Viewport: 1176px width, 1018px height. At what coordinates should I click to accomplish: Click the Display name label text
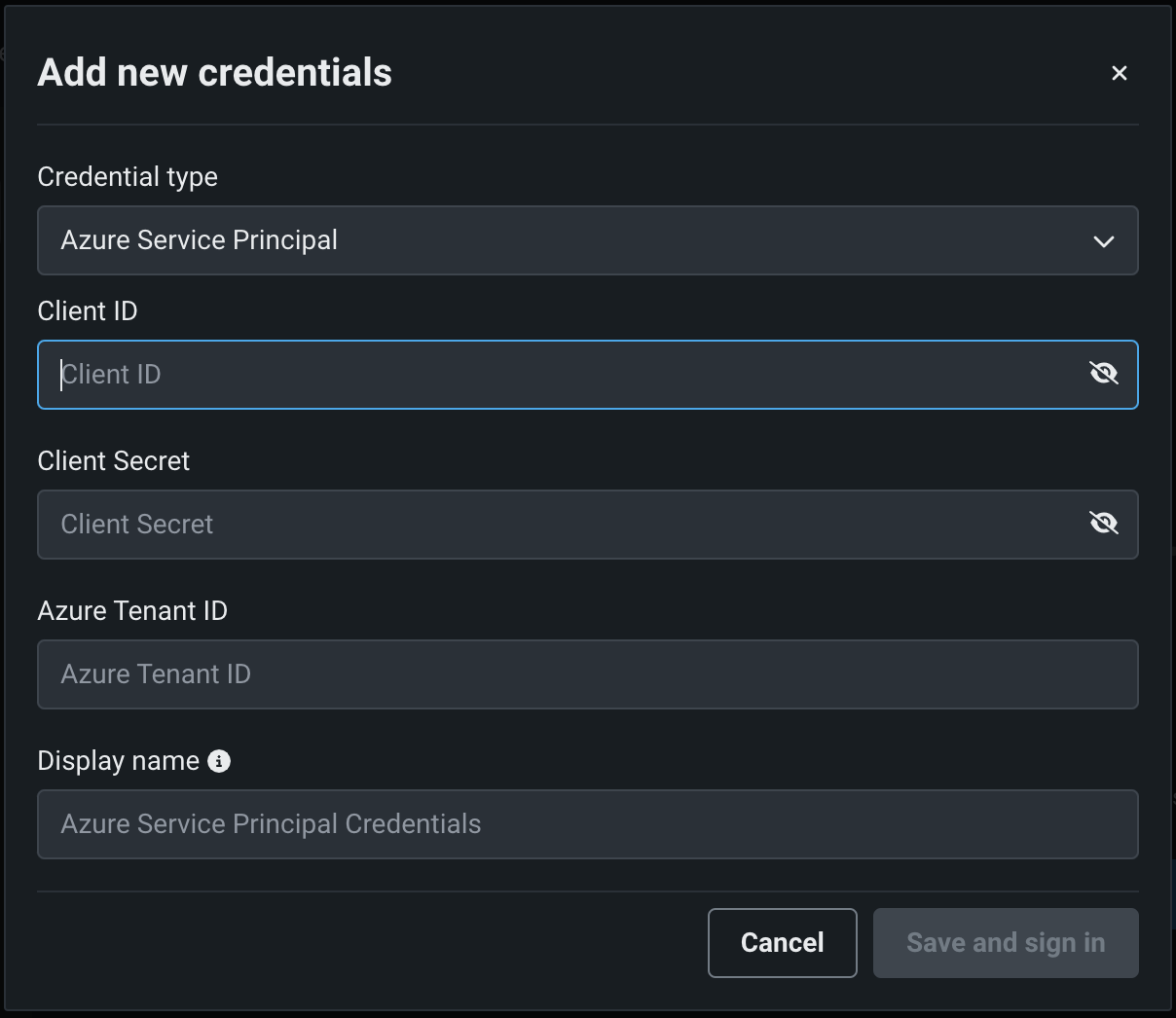[118, 761]
